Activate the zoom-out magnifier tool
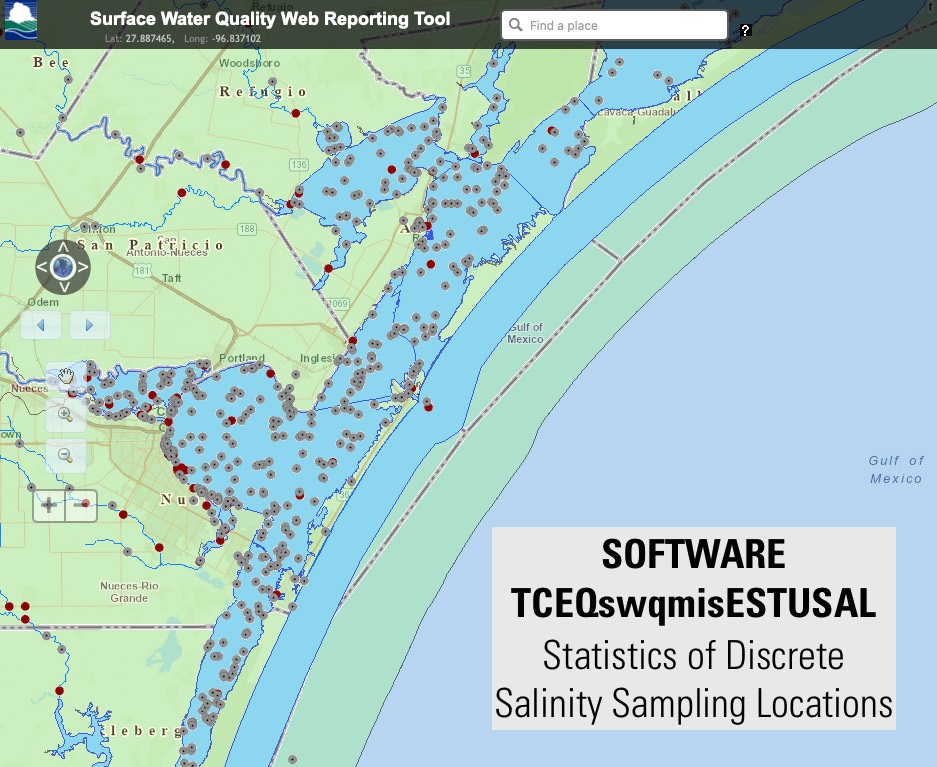Viewport: 937px width, 767px height. pos(66,455)
